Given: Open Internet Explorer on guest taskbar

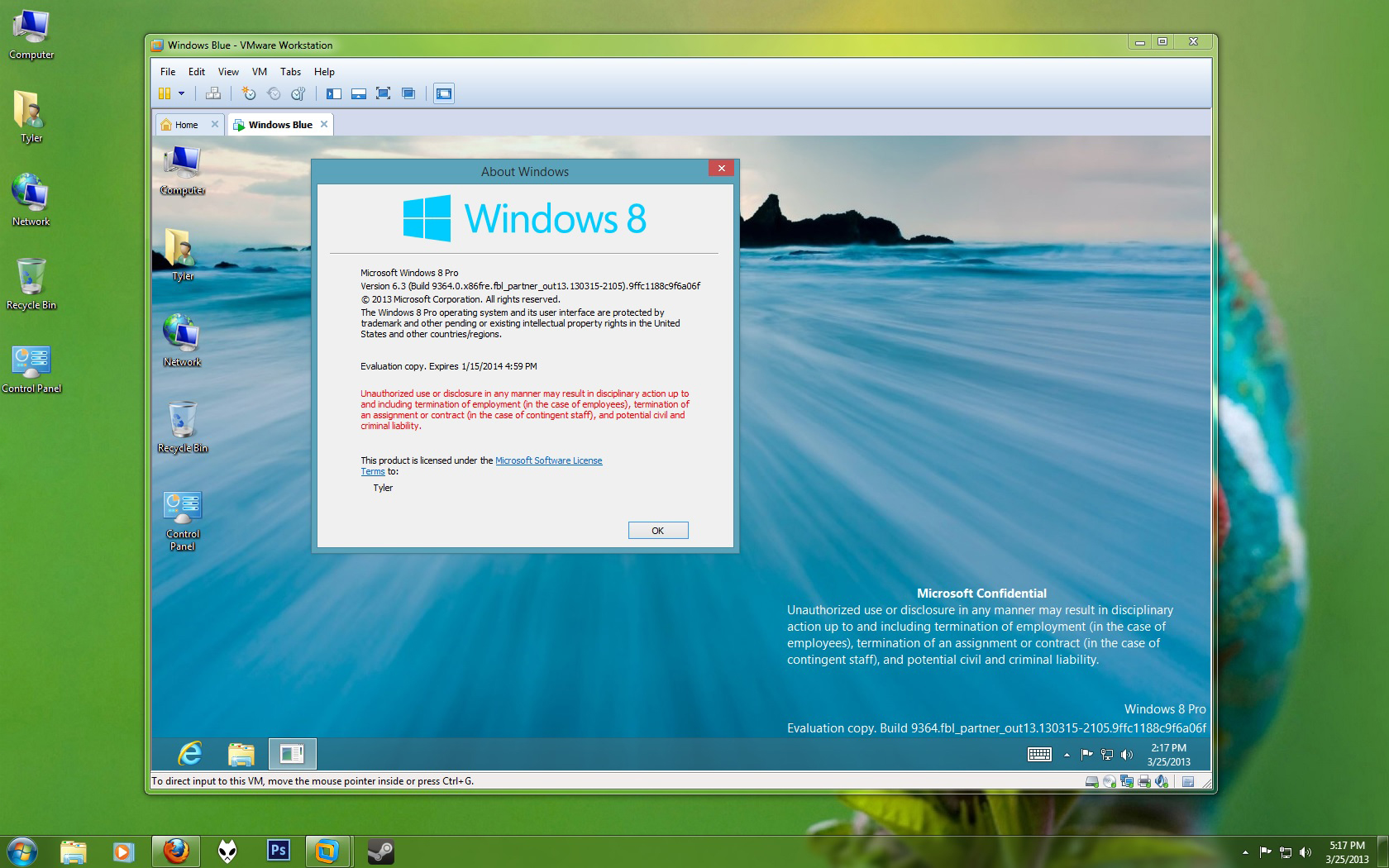Looking at the screenshot, I should coord(190,753).
